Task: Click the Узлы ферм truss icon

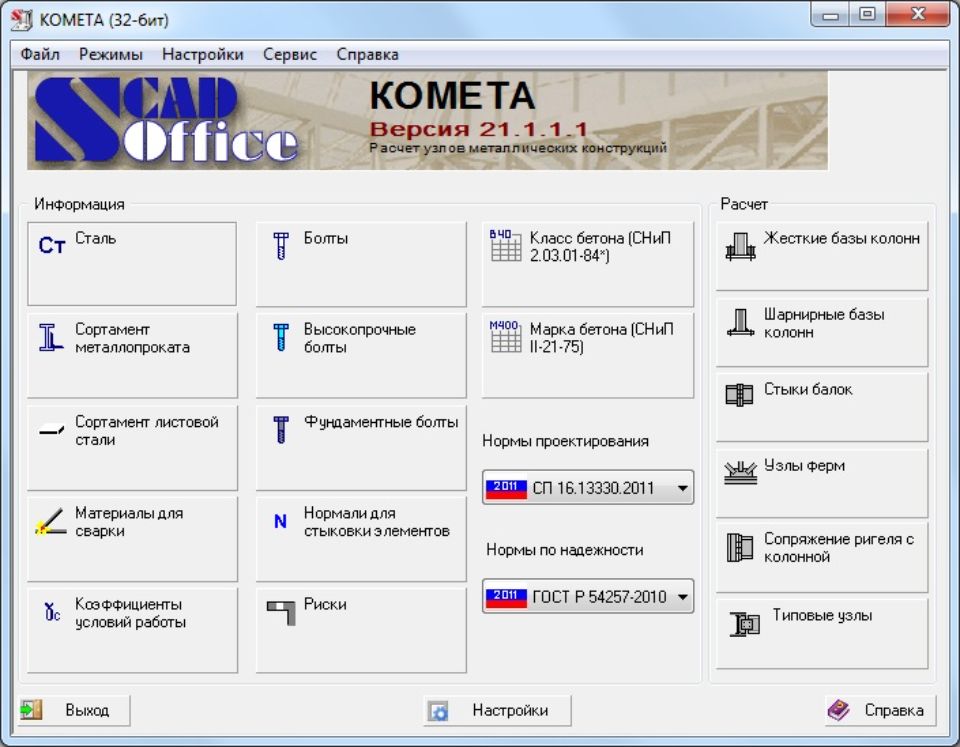Action: point(740,472)
